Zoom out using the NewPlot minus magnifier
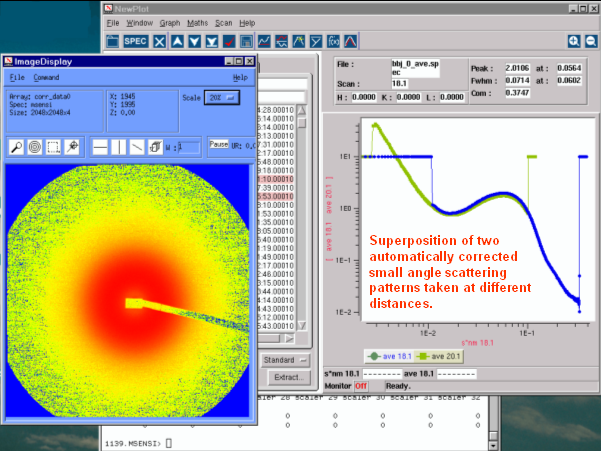The image size is (601, 451). coord(592,41)
